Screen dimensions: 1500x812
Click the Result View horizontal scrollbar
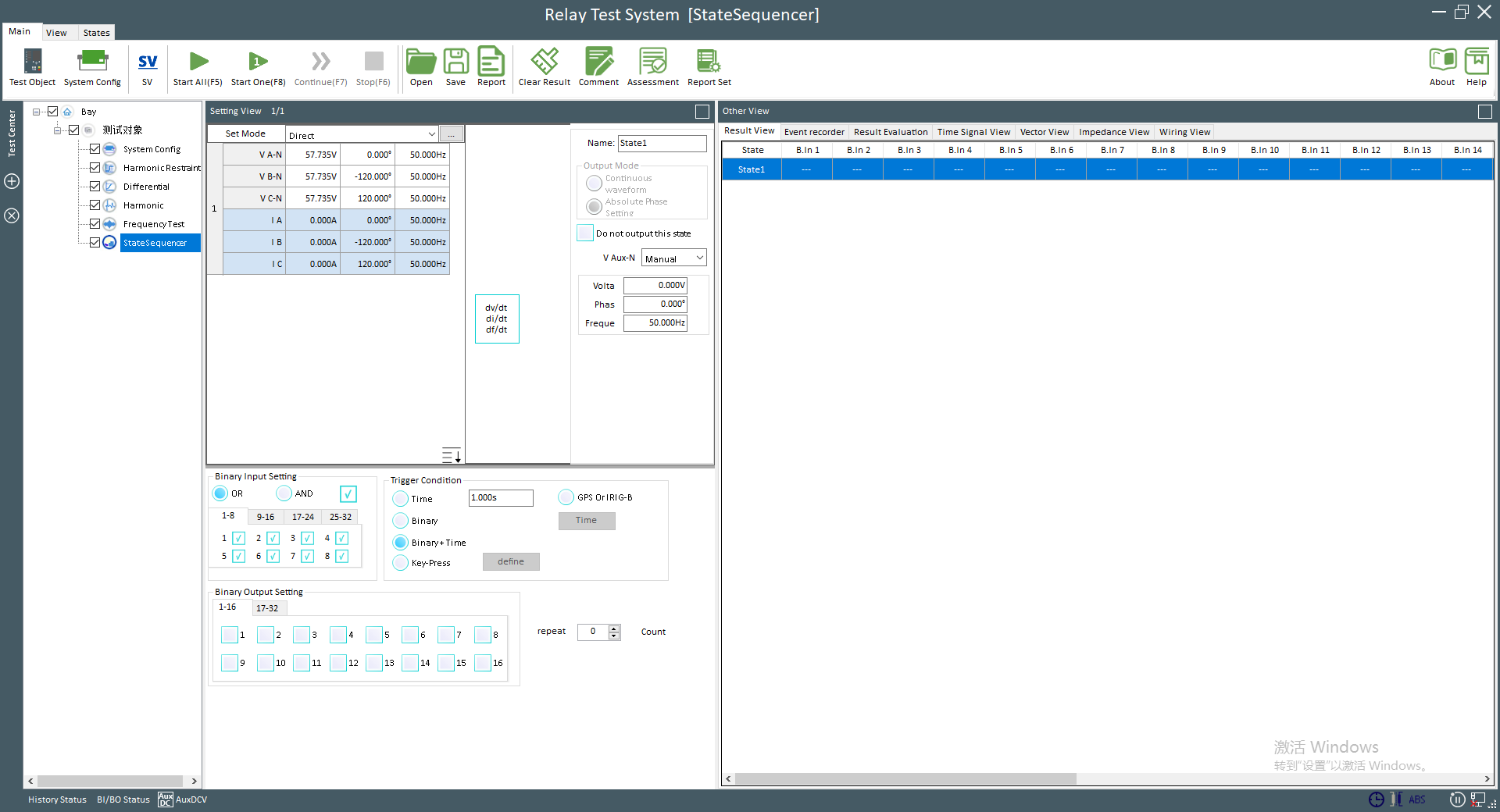coord(905,779)
